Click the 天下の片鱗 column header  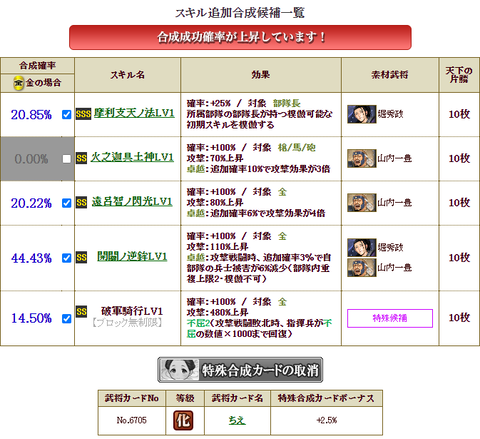(459, 75)
